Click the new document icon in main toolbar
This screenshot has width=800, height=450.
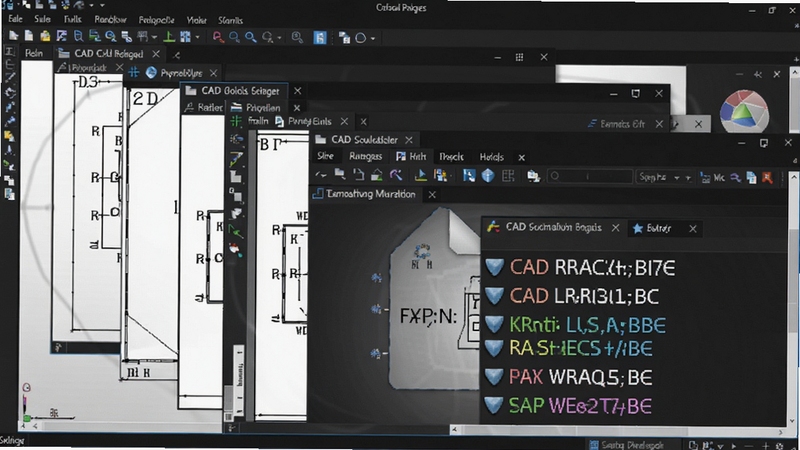29,36
